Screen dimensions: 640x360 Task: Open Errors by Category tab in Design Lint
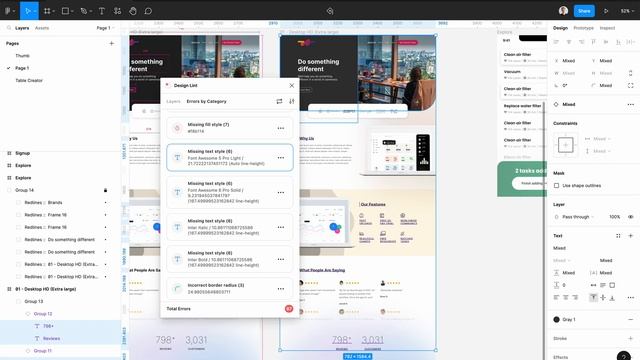point(206,101)
